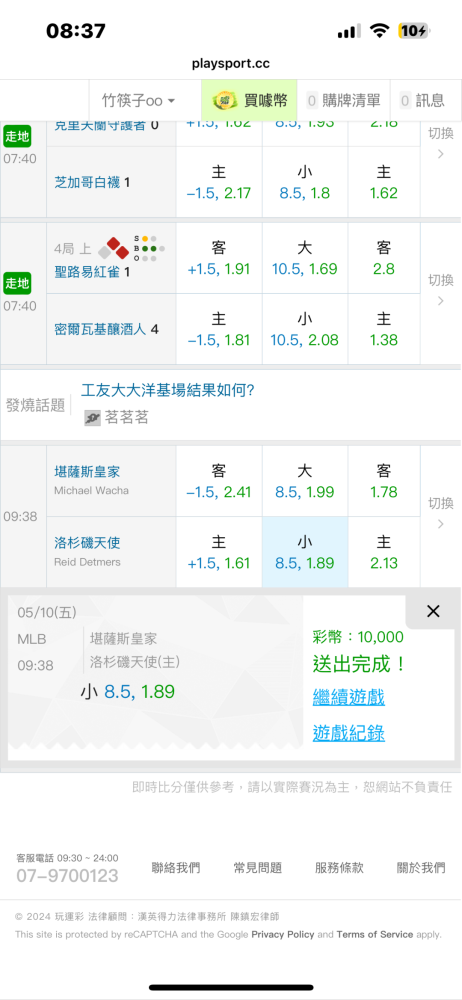
Task: Open the 竹筷子oo account dropdown
Action: point(138,100)
